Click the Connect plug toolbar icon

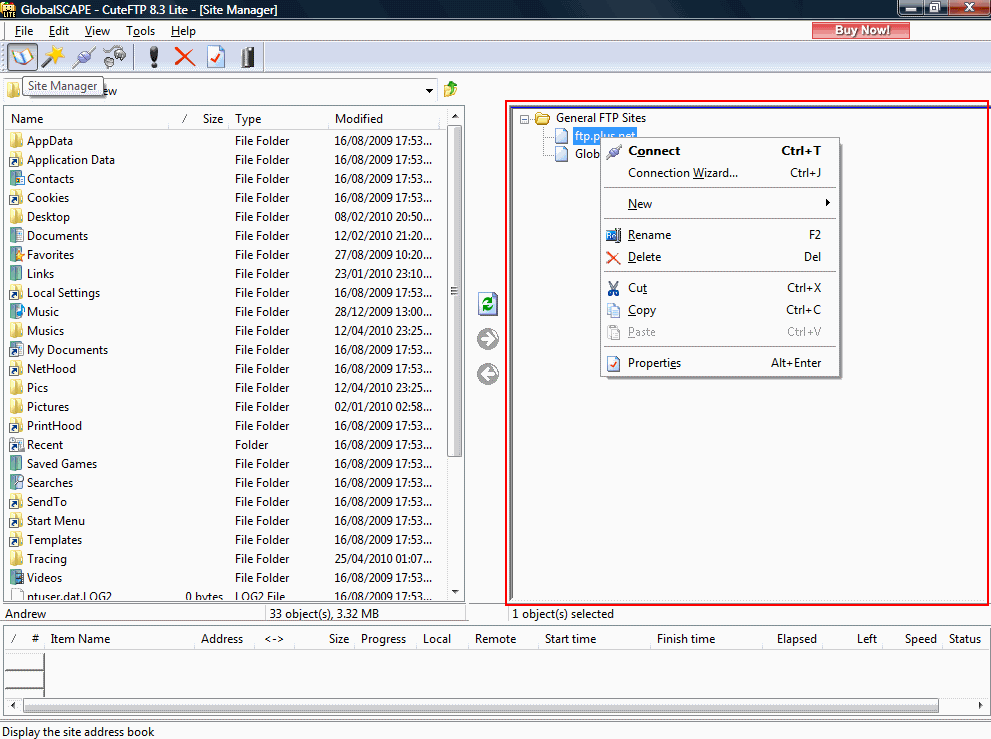click(x=84, y=57)
